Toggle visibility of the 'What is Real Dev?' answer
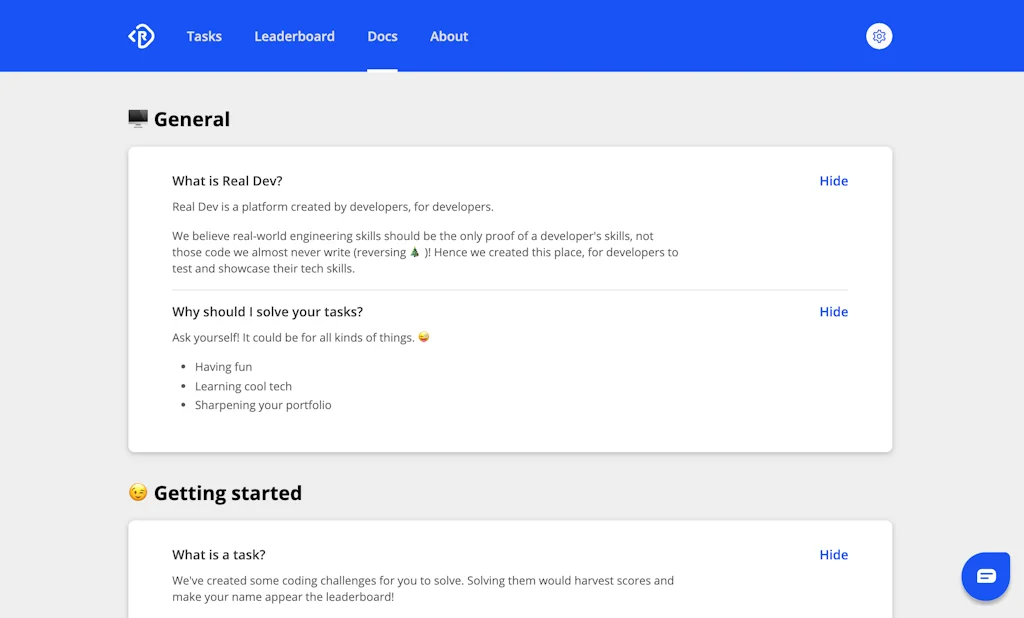Screen dimensions: 1024x618 tap(833, 181)
